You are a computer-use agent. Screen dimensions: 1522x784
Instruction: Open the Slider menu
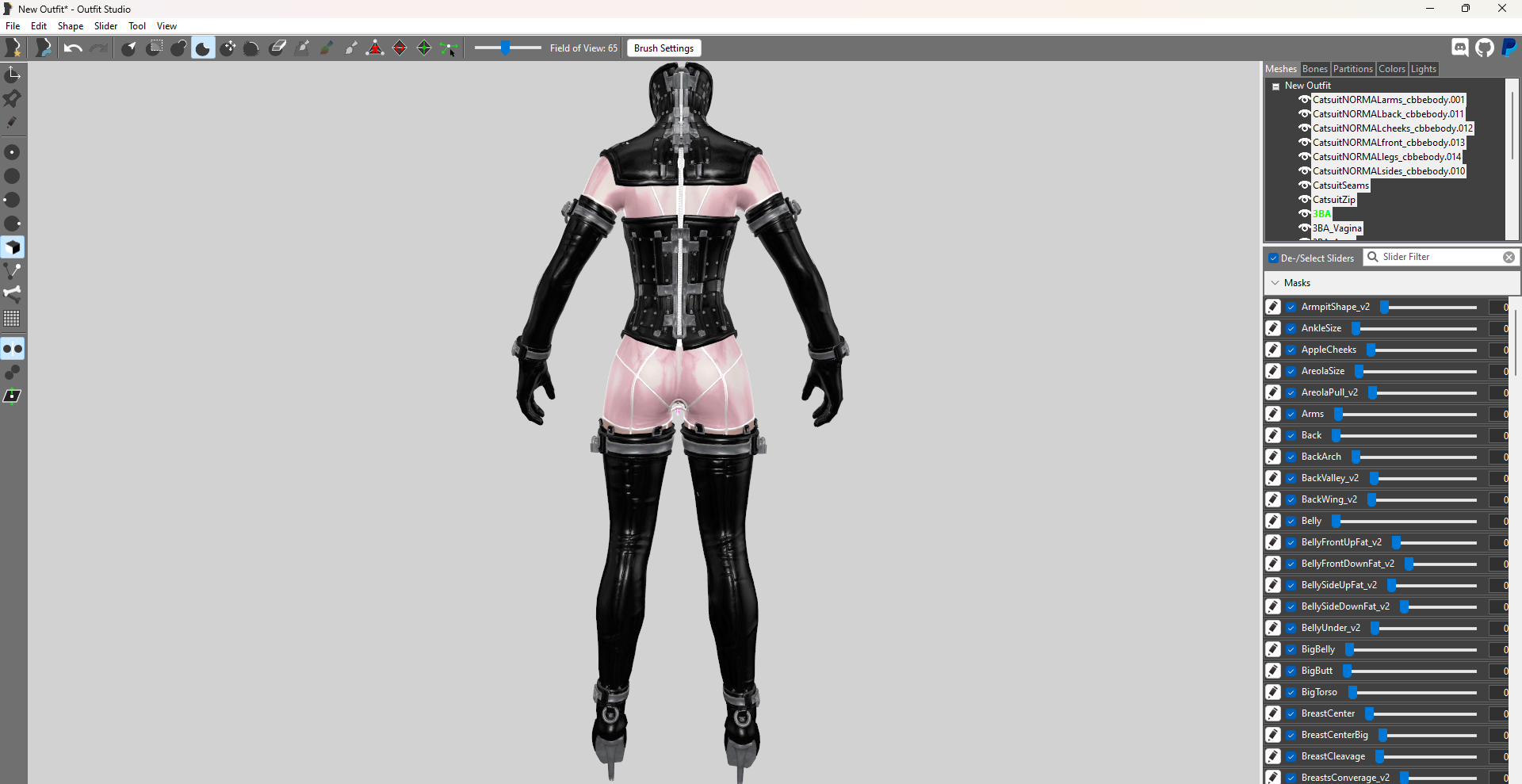105,26
